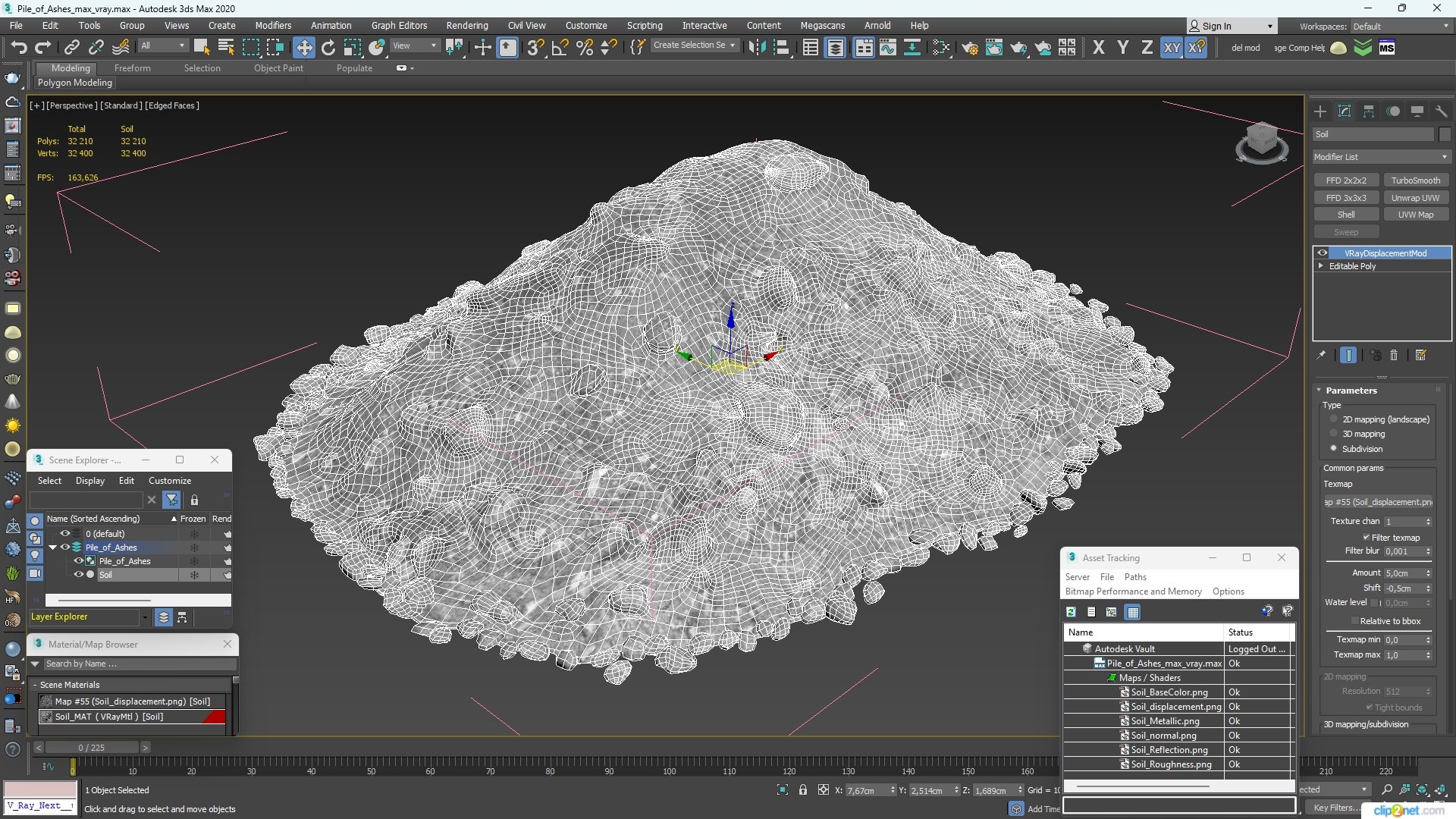Open reference coordinate View dropdown
The image size is (1456, 819).
[414, 45]
